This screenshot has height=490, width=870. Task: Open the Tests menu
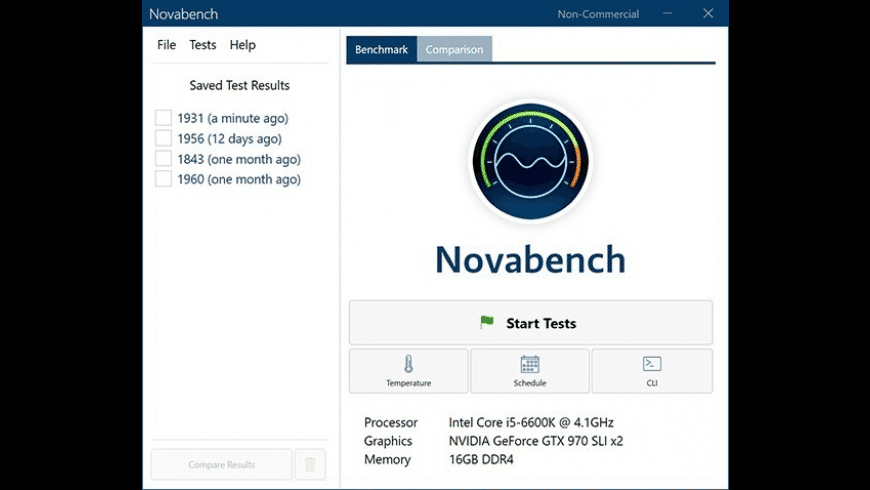click(203, 45)
